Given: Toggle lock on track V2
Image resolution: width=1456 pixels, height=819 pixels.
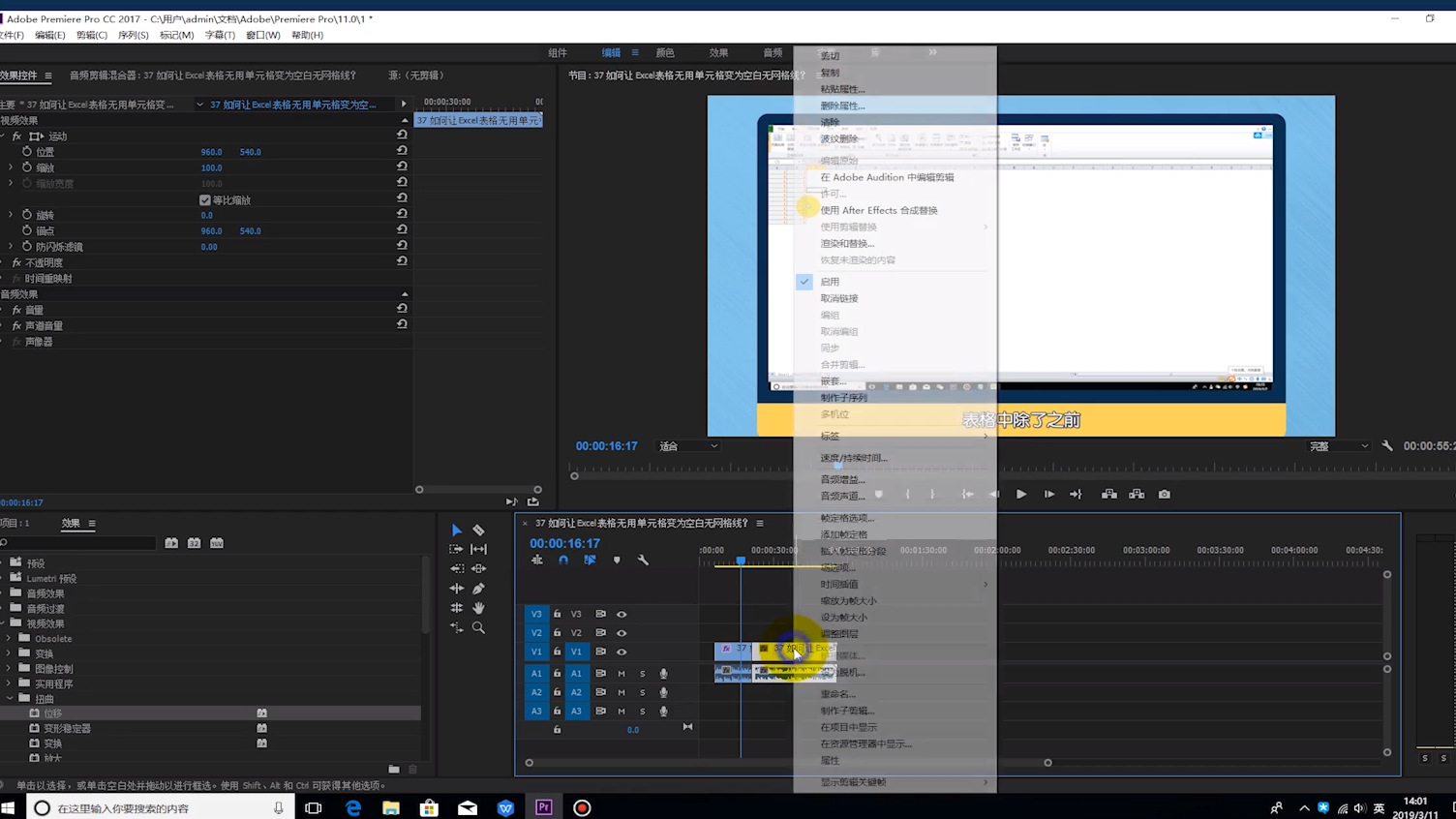Looking at the screenshot, I should pos(557,633).
